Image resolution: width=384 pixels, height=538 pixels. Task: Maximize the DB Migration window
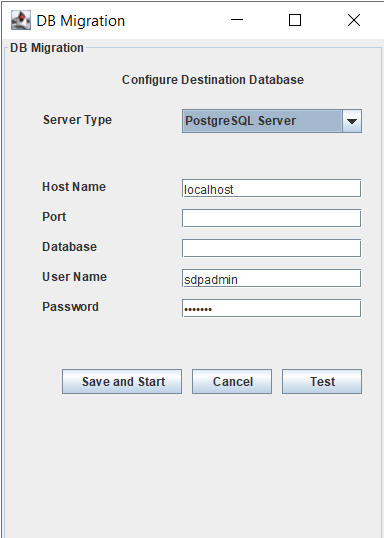click(295, 20)
